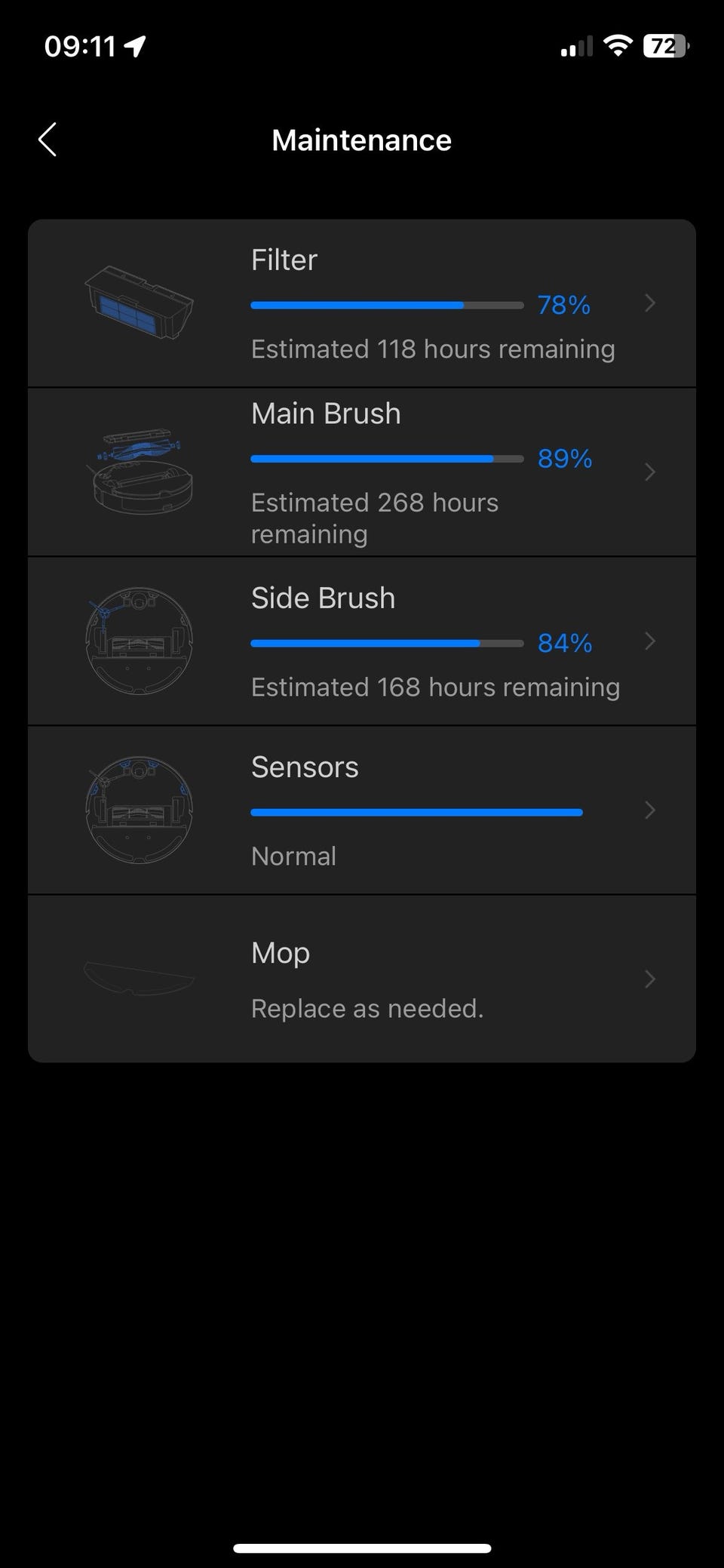Screen dimensions: 724x1568
Task: Select the Filter label
Action: coord(284,260)
